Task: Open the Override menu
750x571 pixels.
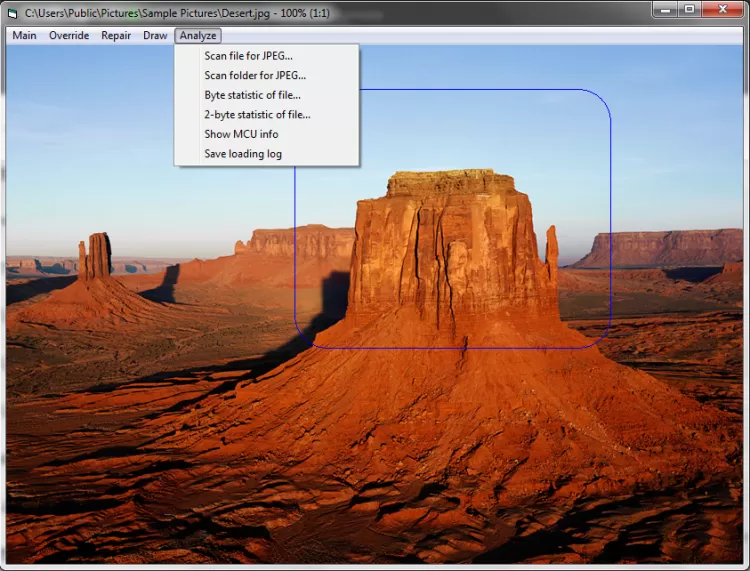Action: point(69,35)
